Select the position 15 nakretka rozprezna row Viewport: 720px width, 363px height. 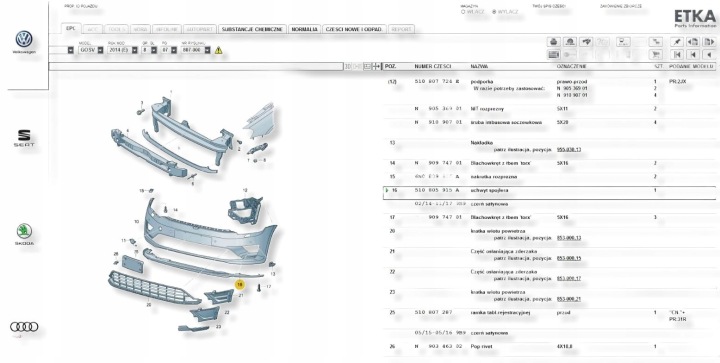[549, 177]
